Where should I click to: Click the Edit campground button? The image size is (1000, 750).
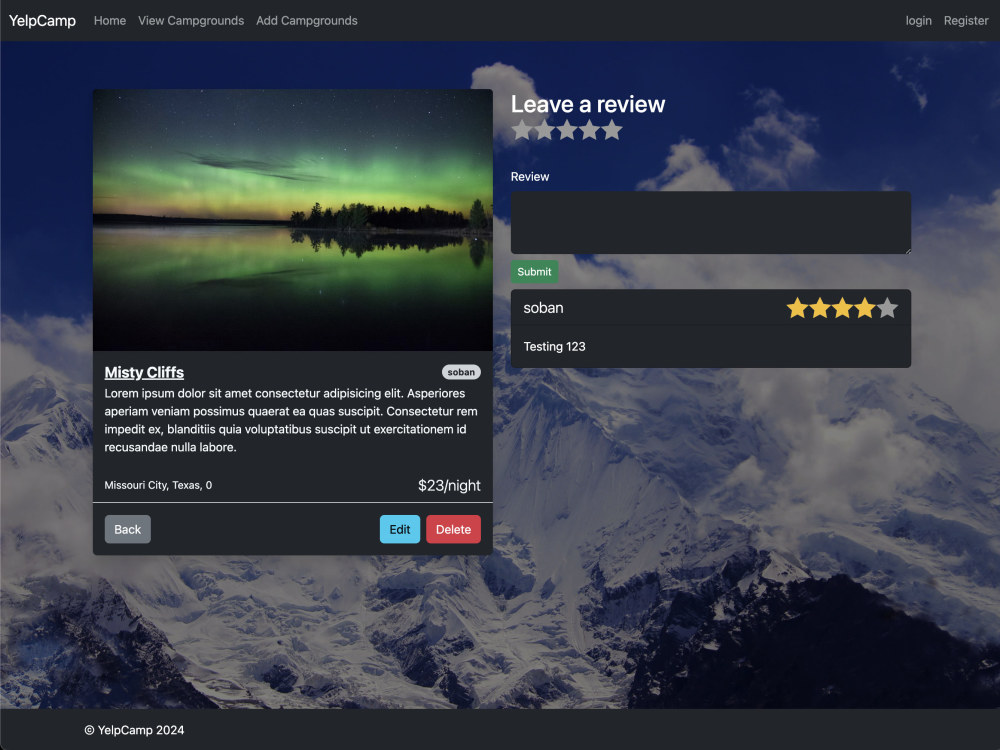(400, 529)
